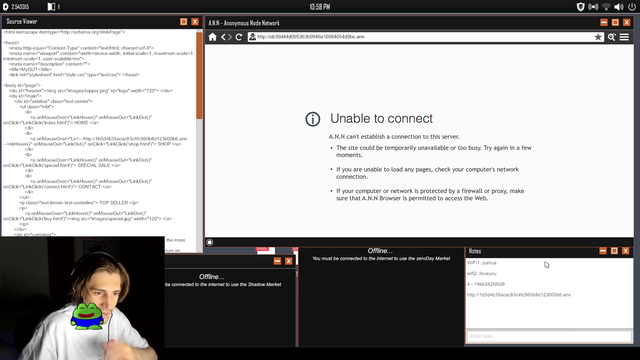Open the notes icon in top bar

pos(51,7)
